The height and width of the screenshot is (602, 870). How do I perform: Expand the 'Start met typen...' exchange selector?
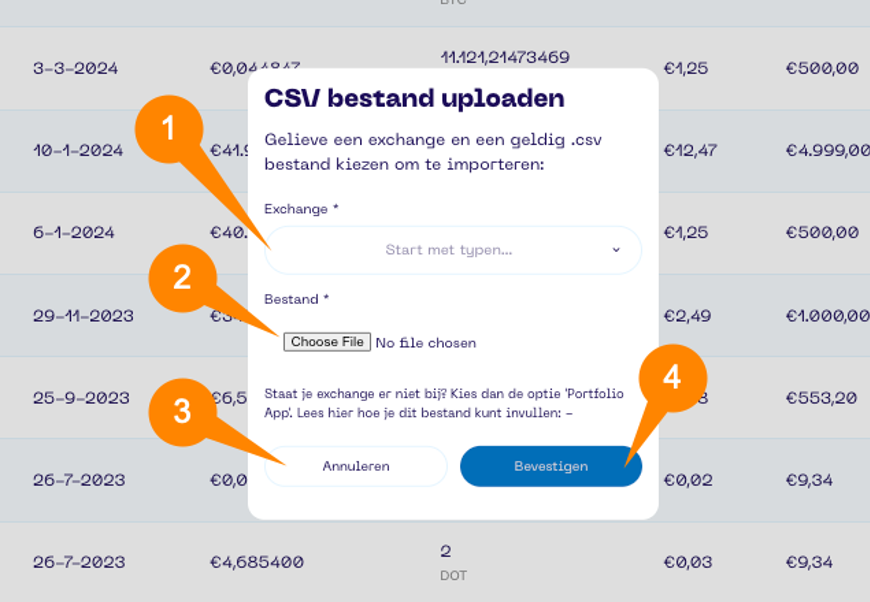point(450,250)
